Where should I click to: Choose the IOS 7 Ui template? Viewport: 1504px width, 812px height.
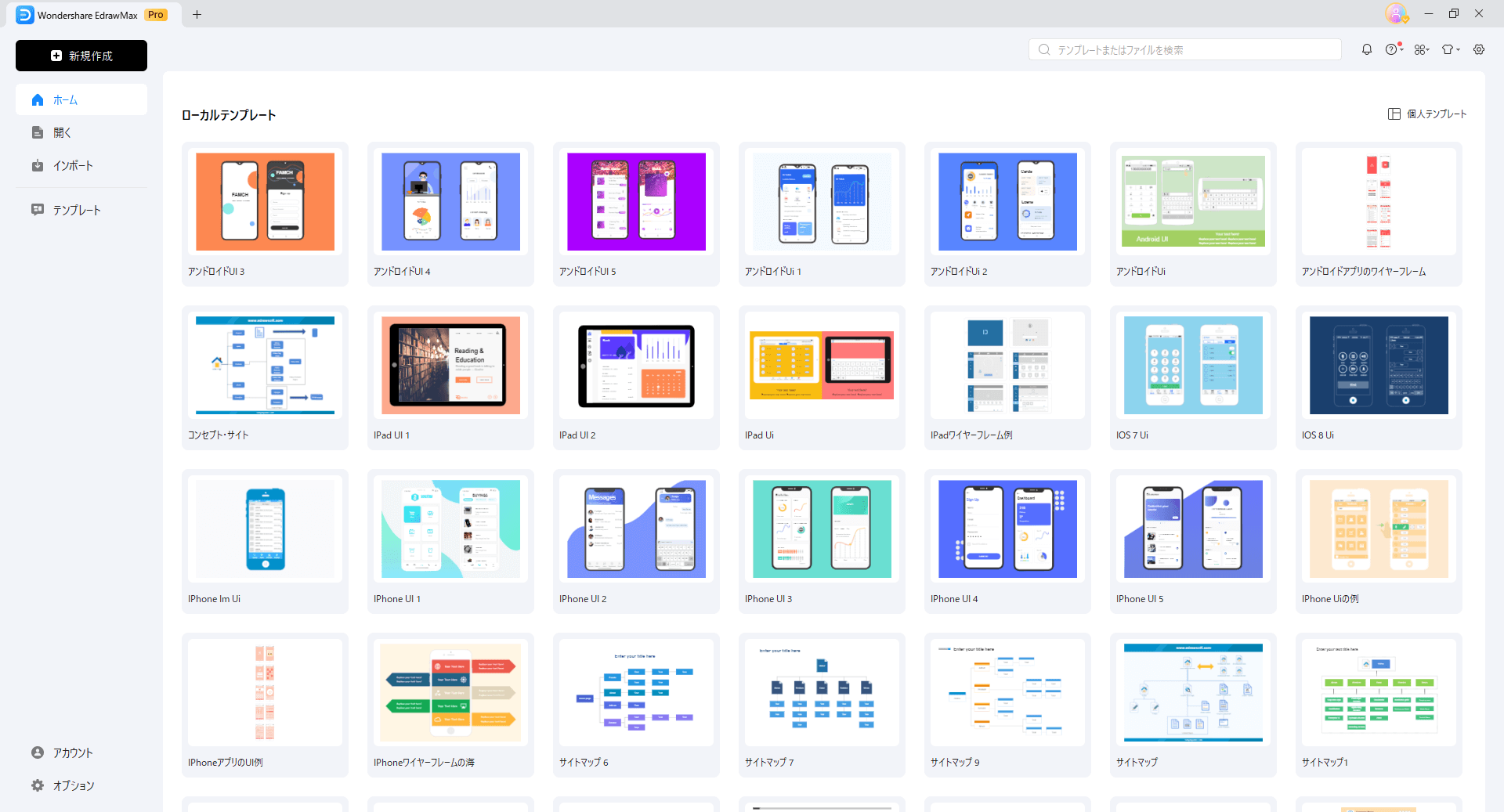(x=1193, y=377)
